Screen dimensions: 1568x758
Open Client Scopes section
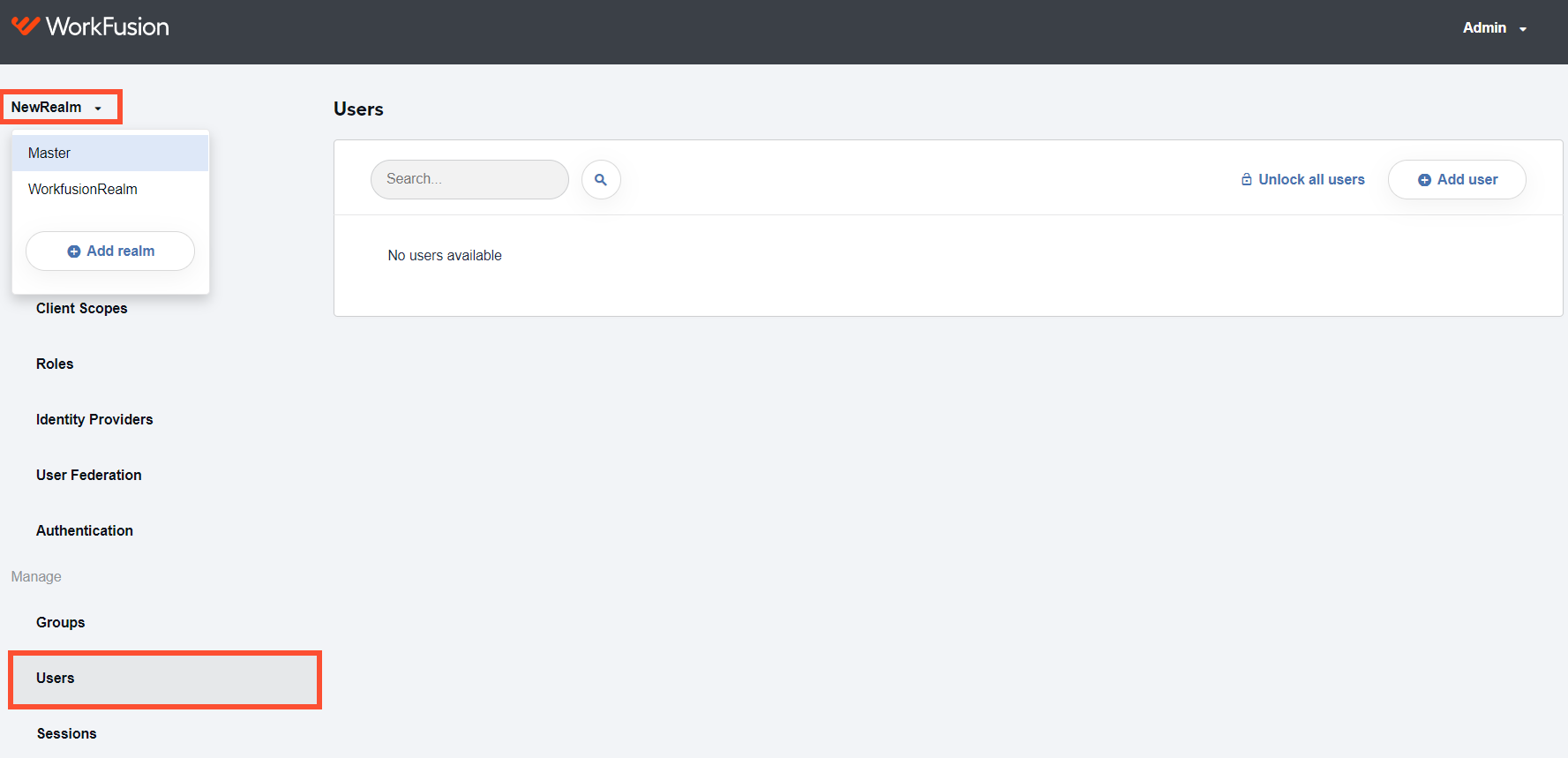(82, 308)
